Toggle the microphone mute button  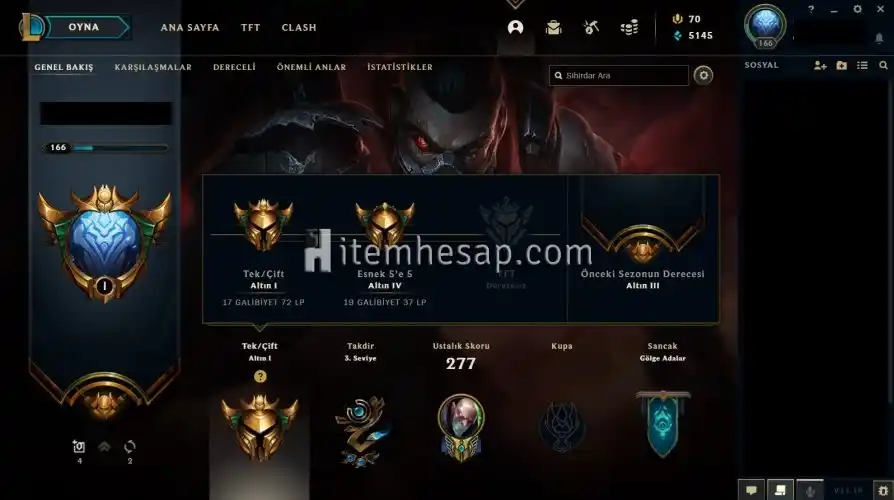pyautogui.click(x=810, y=490)
